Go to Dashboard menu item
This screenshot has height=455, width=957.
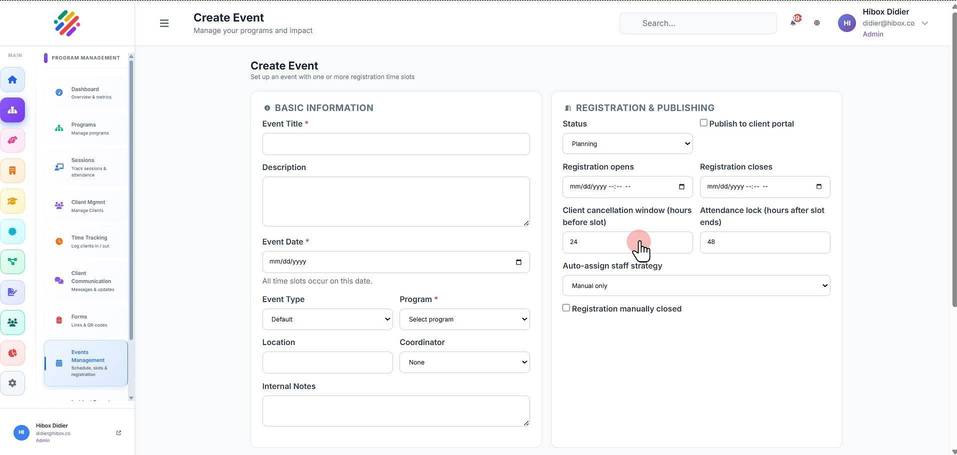(x=85, y=93)
